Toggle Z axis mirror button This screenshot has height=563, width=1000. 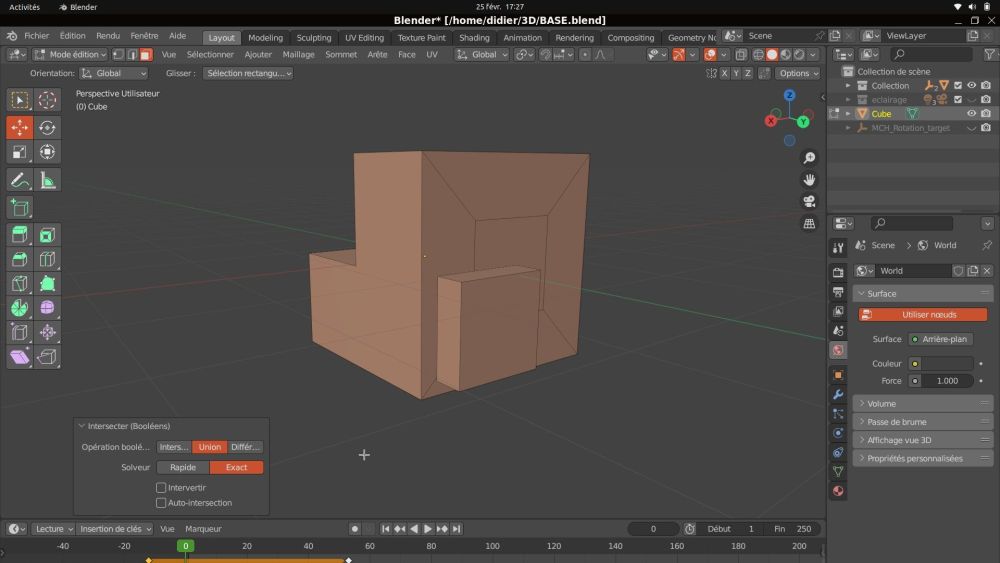[747, 73]
